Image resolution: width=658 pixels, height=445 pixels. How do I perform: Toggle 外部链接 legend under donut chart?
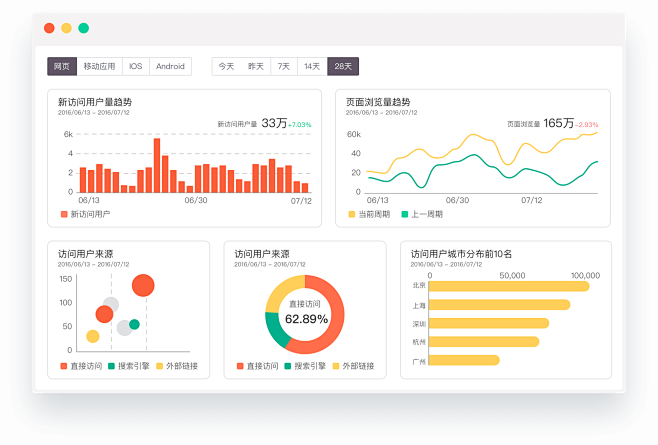point(353,366)
